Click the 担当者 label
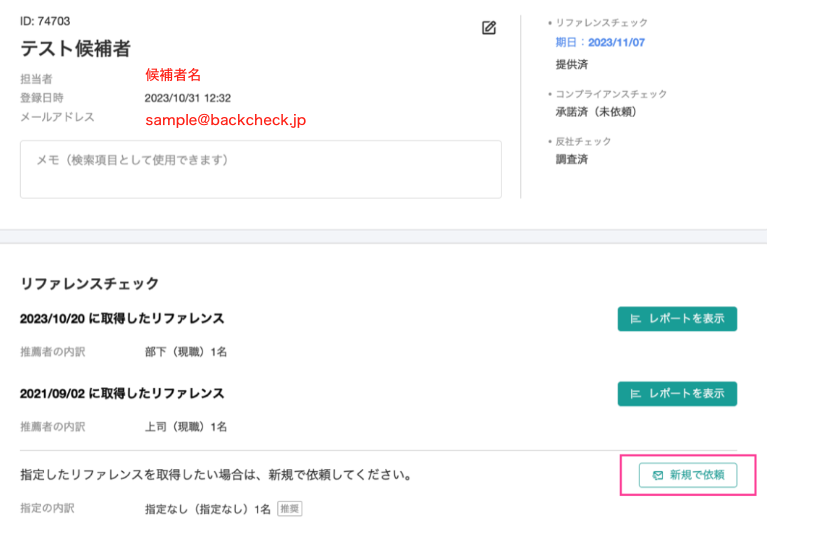 (x=36, y=79)
